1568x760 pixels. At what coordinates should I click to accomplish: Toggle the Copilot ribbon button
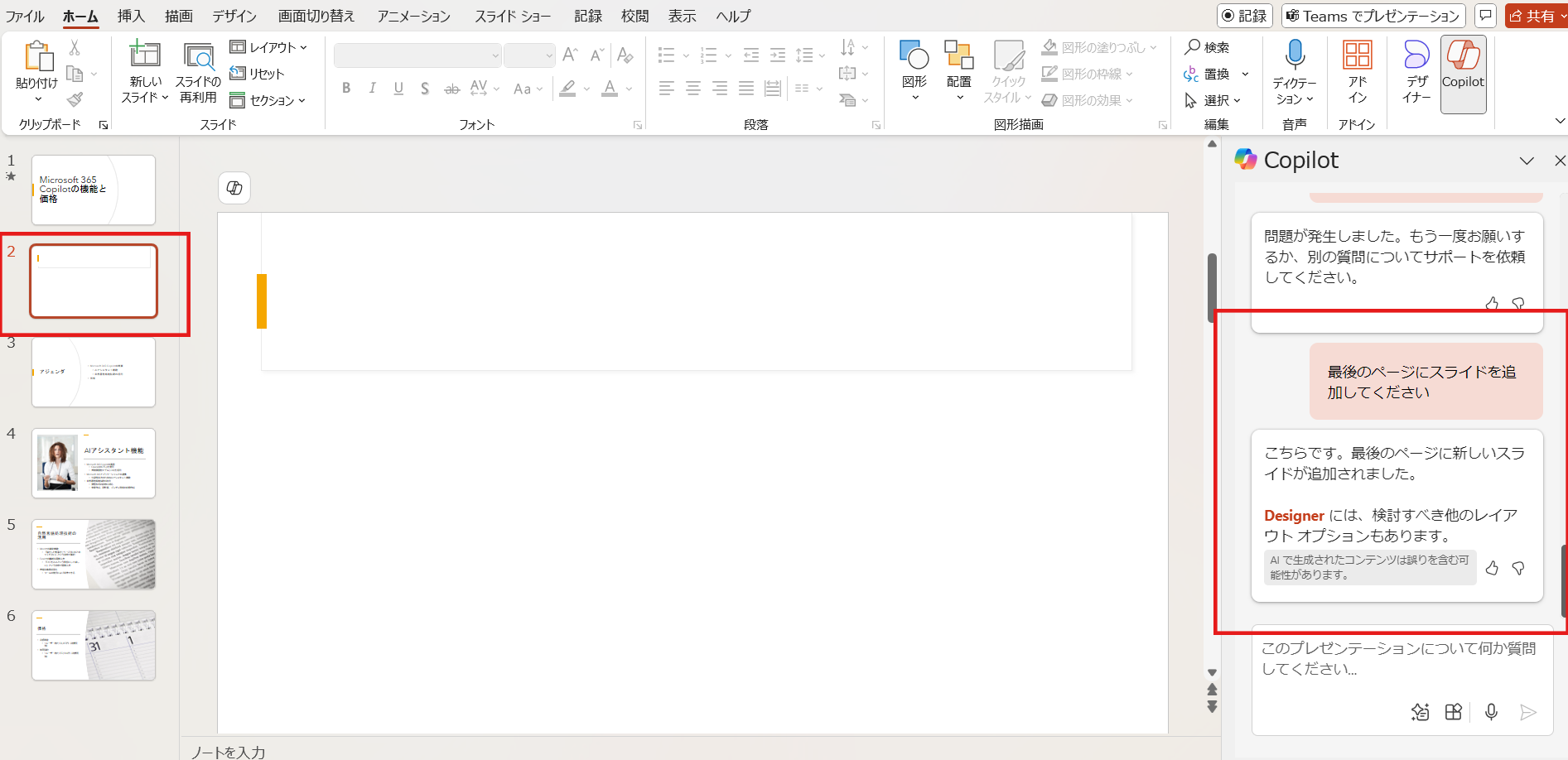(x=1464, y=74)
